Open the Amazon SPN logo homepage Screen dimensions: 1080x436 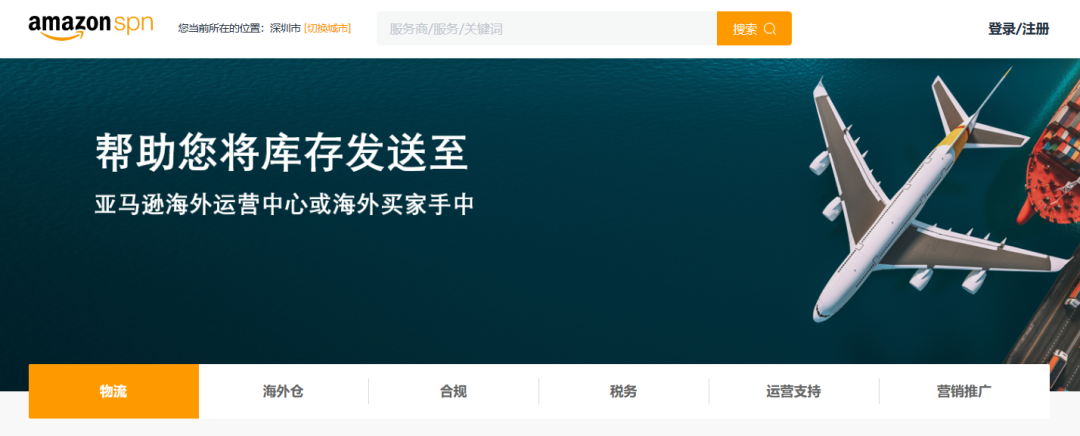point(90,28)
